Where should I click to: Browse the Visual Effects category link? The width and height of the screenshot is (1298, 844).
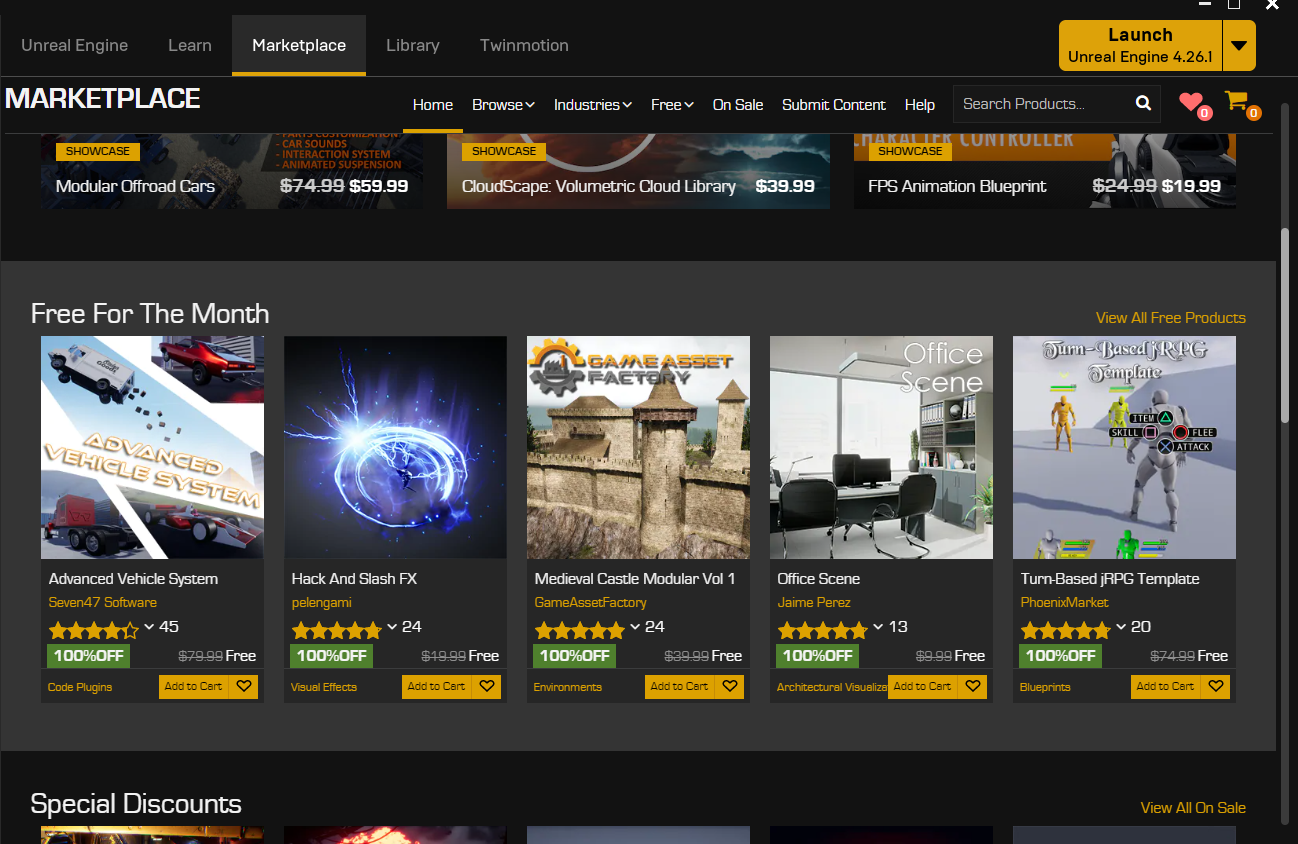point(324,688)
